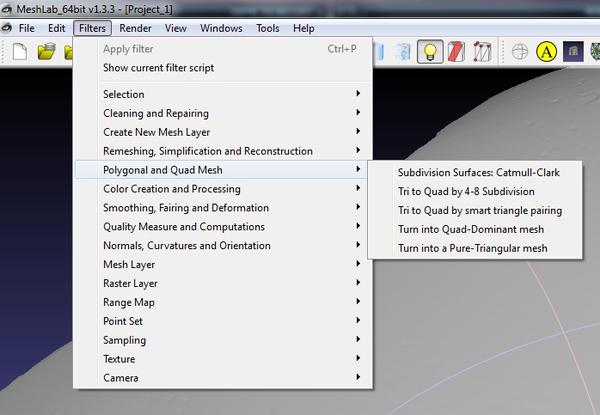Click the document icon left of the File menu
Viewport: 600px width, 415px height.
click(x=7, y=28)
